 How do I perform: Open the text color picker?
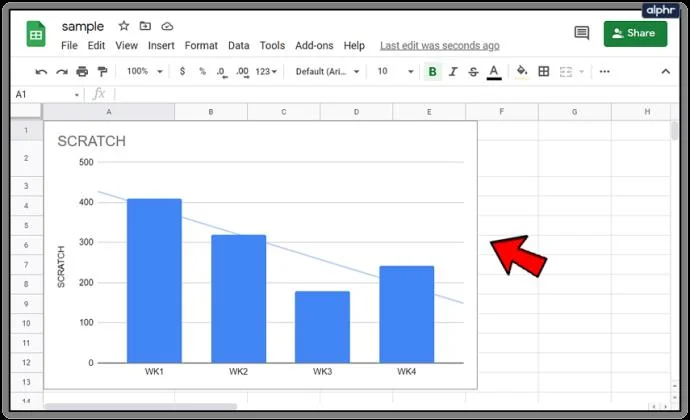pos(494,72)
